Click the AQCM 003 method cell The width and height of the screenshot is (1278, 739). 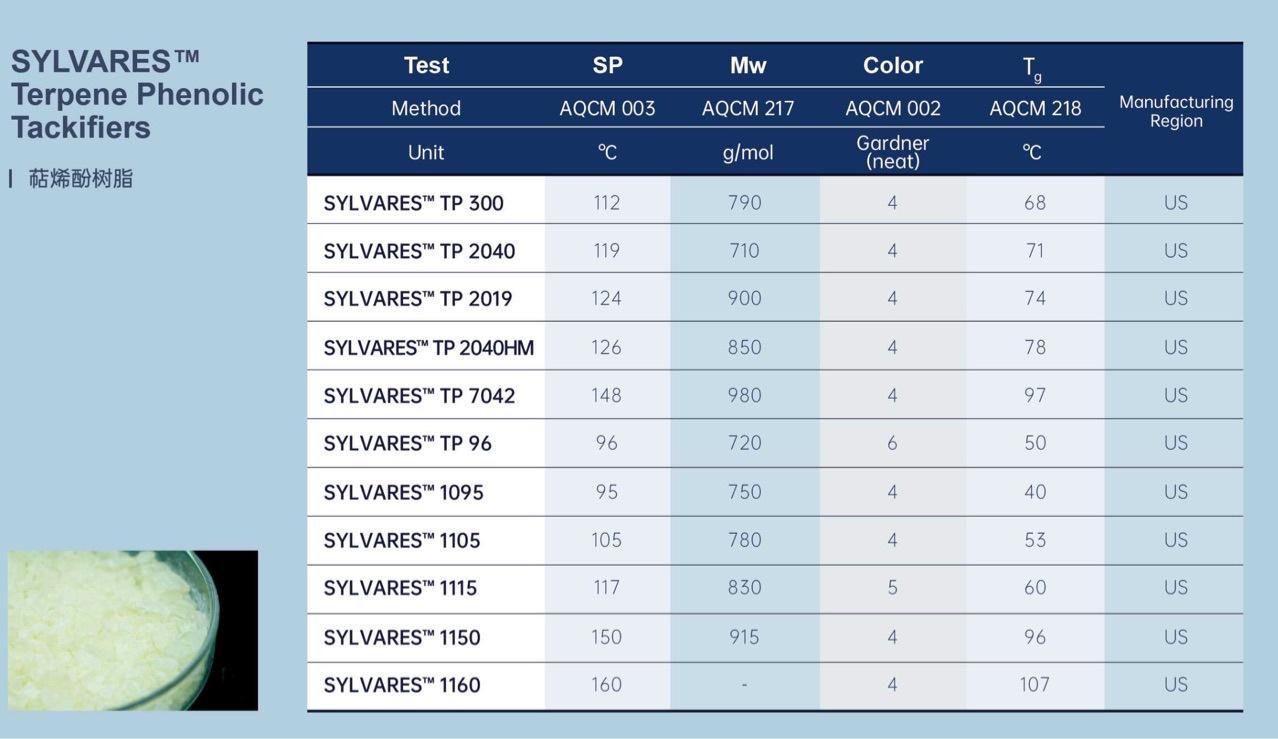pos(607,109)
